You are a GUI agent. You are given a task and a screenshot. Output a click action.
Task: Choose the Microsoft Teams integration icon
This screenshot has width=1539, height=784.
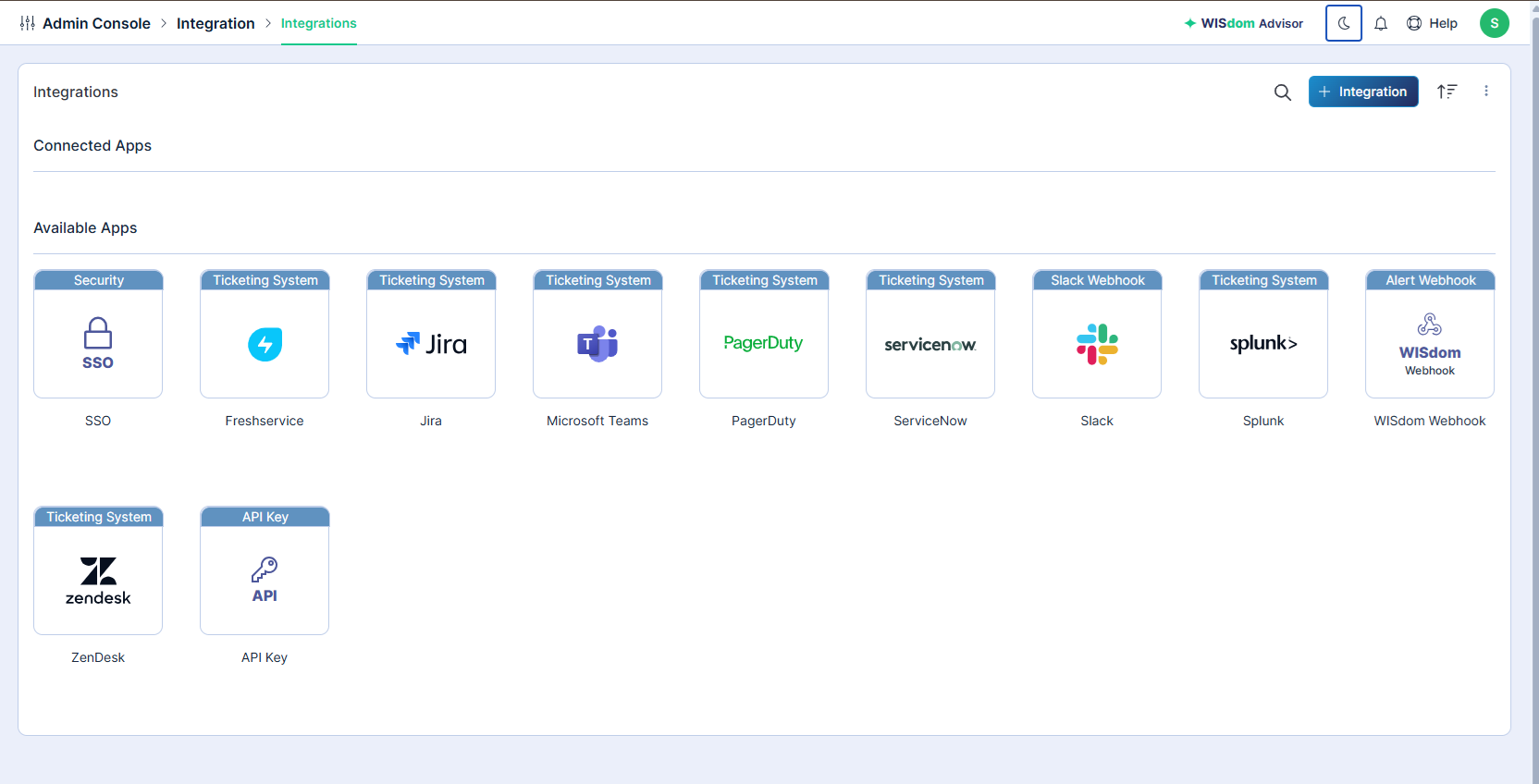[x=597, y=344]
